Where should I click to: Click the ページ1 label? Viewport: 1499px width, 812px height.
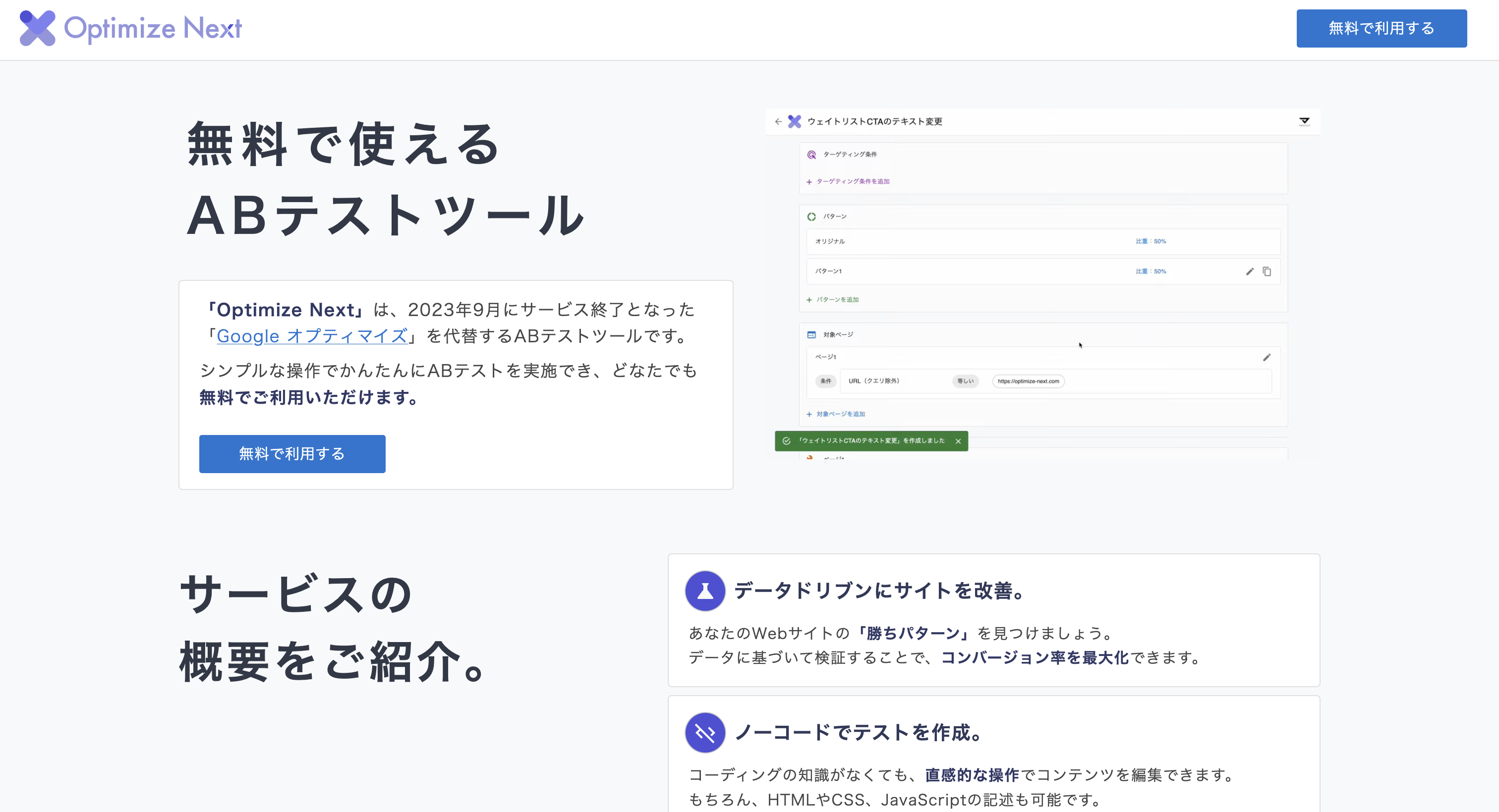point(825,357)
